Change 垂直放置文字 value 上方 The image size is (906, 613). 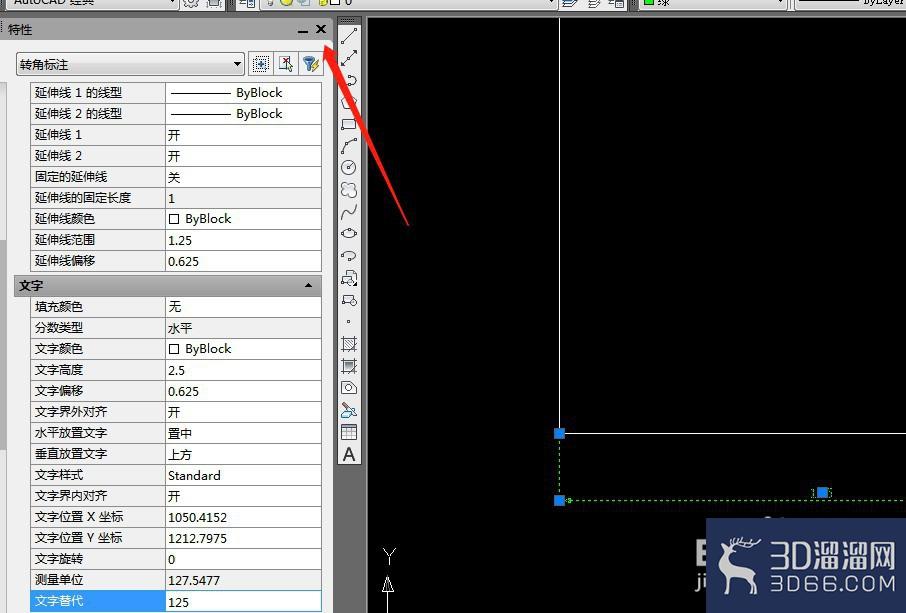pos(243,454)
